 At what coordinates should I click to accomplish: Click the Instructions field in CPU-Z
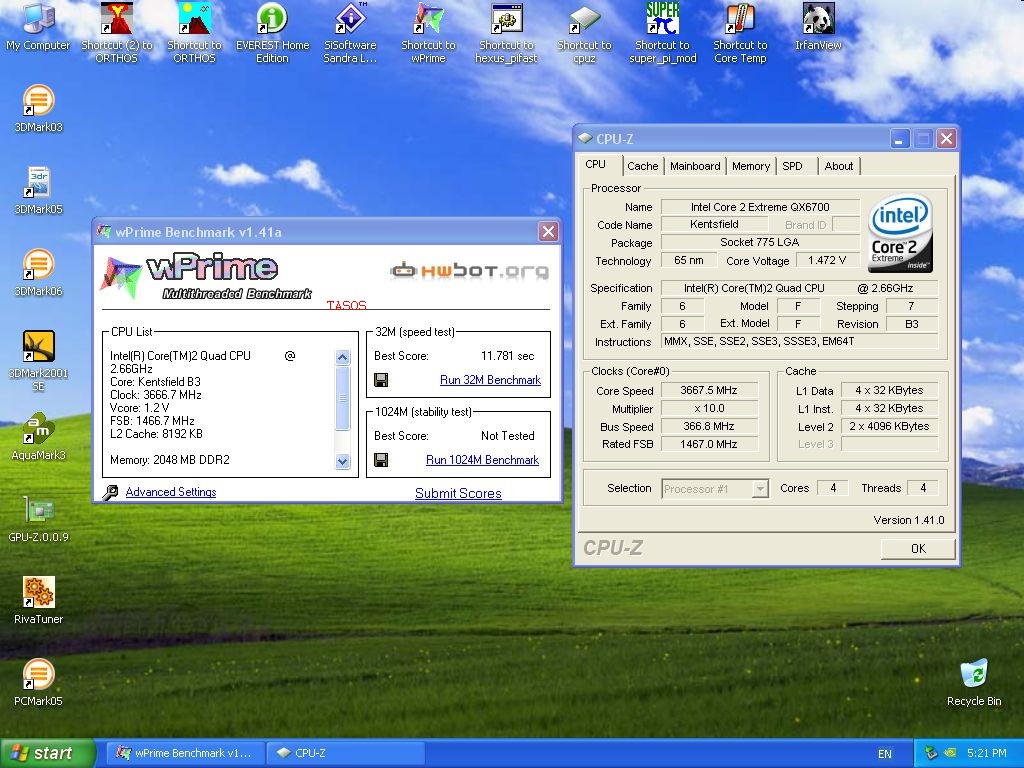point(799,341)
